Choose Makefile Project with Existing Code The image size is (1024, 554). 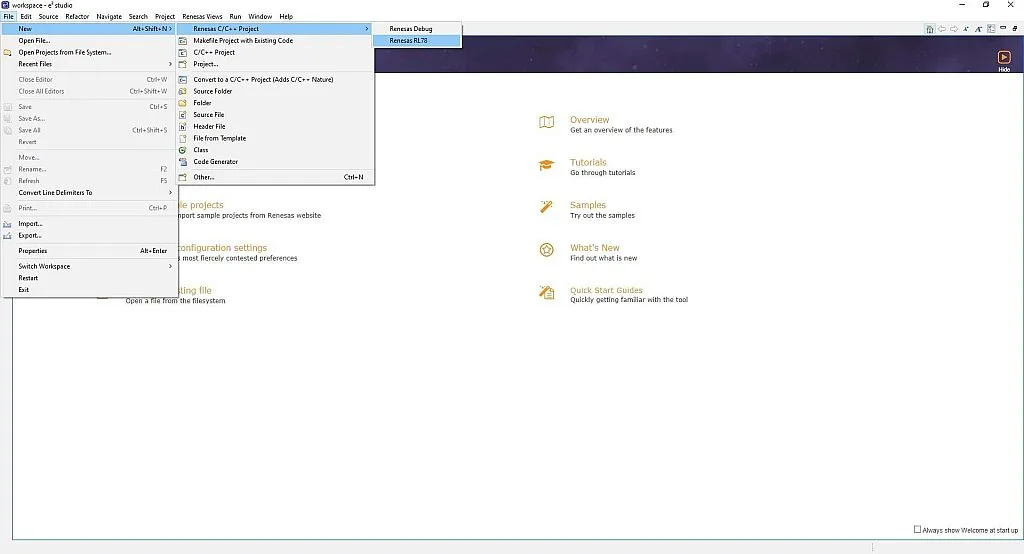pyautogui.click(x=243, y=41)
